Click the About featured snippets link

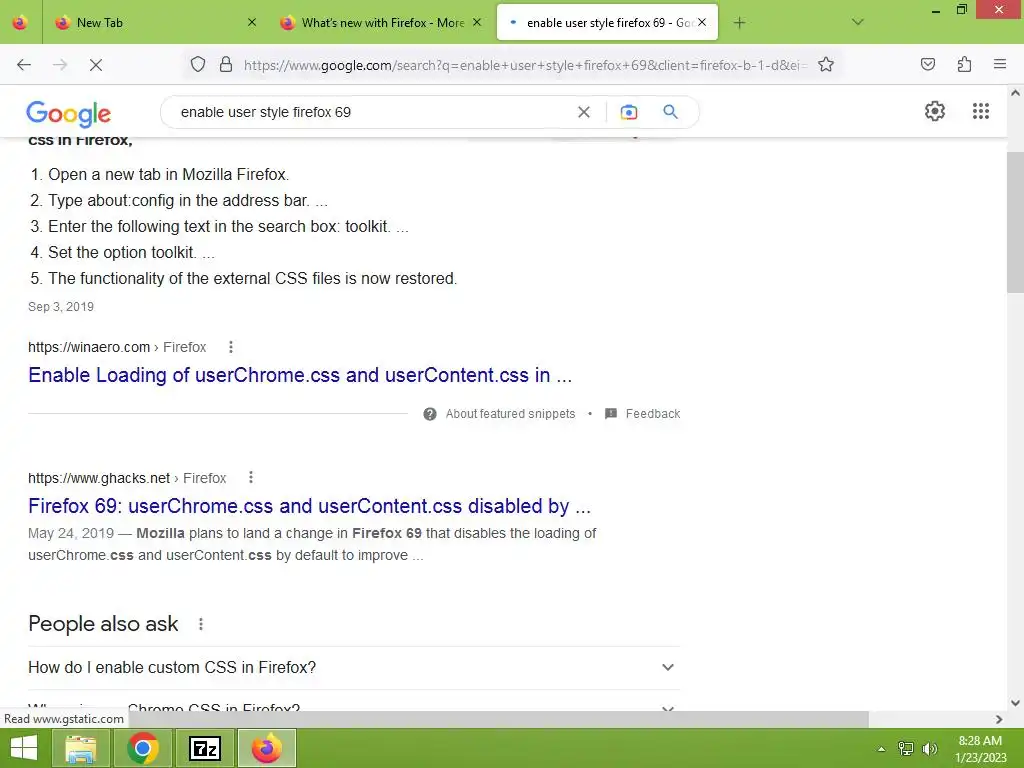tap(510, 414)
